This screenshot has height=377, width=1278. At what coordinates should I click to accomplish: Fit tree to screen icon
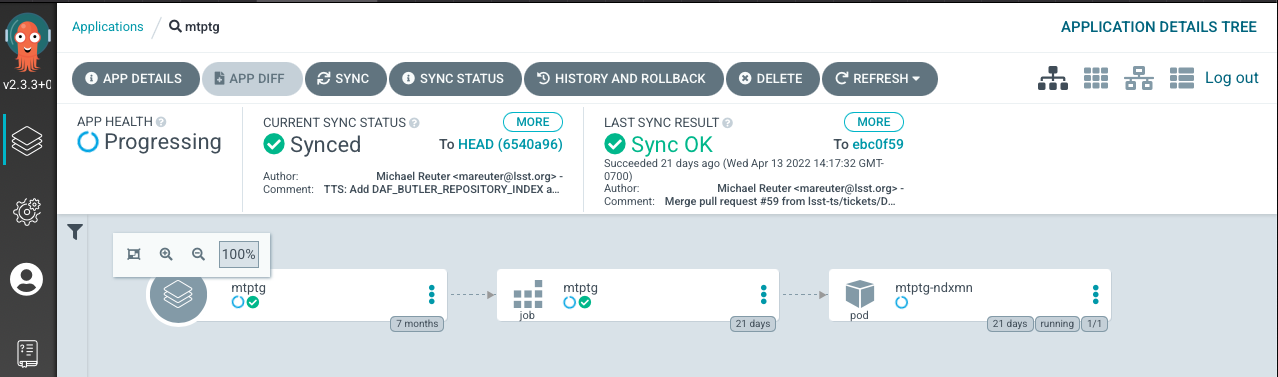pos(134,254)
